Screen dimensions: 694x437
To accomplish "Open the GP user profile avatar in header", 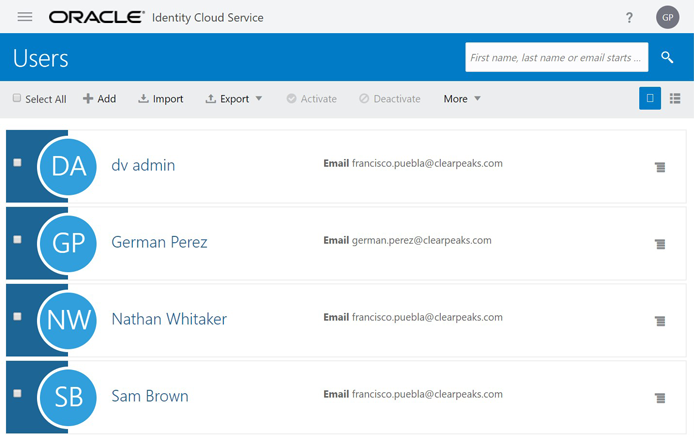I will 667,17.
